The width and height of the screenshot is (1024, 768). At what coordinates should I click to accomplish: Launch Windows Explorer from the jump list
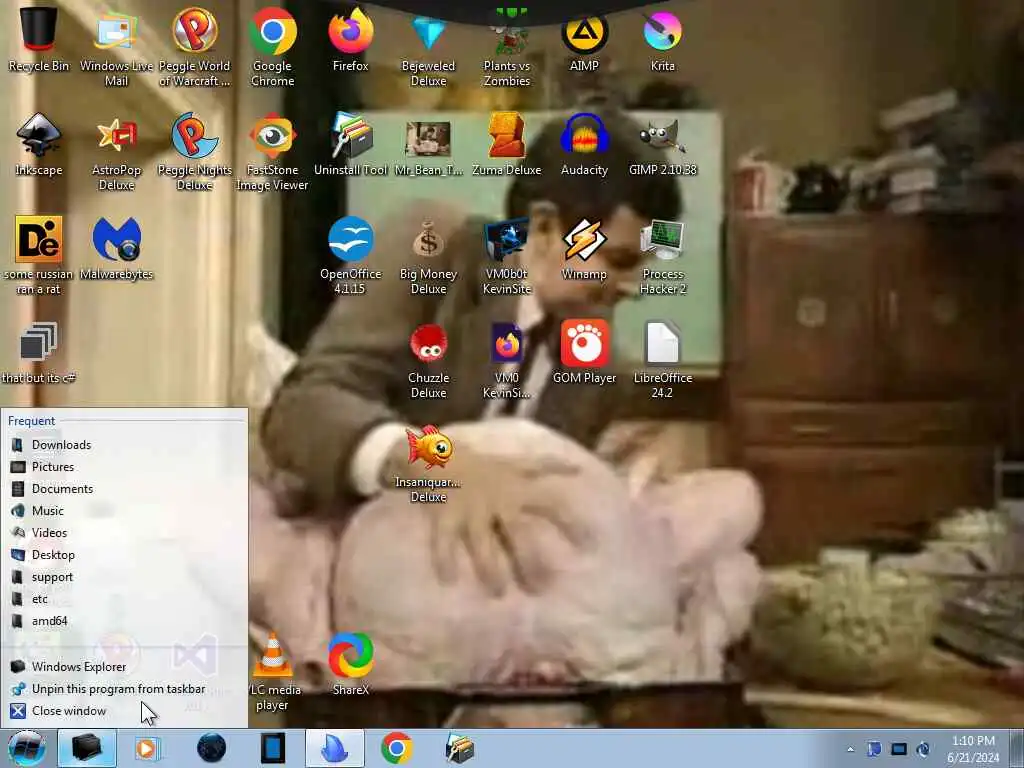(124, 667)
